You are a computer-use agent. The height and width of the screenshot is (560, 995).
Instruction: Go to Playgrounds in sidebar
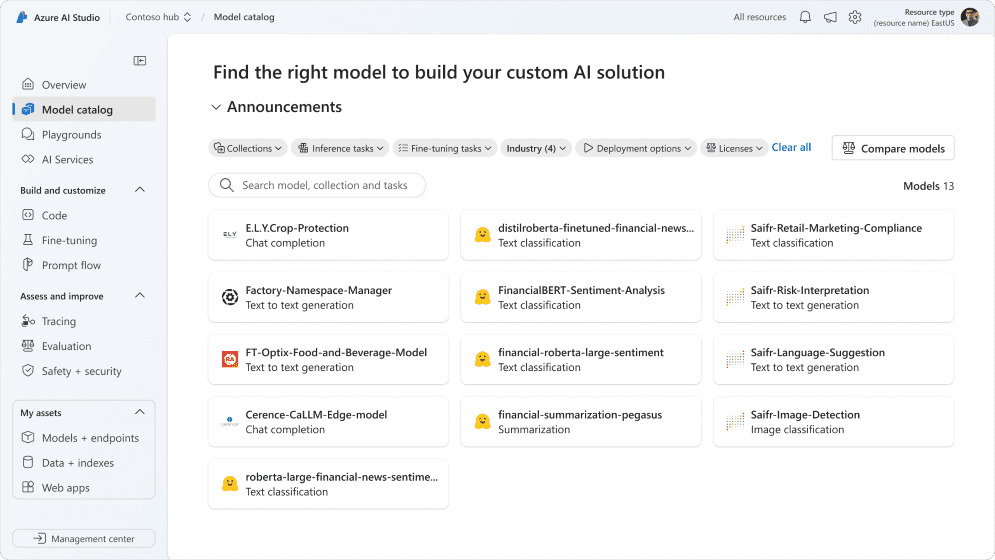(84, 134)
